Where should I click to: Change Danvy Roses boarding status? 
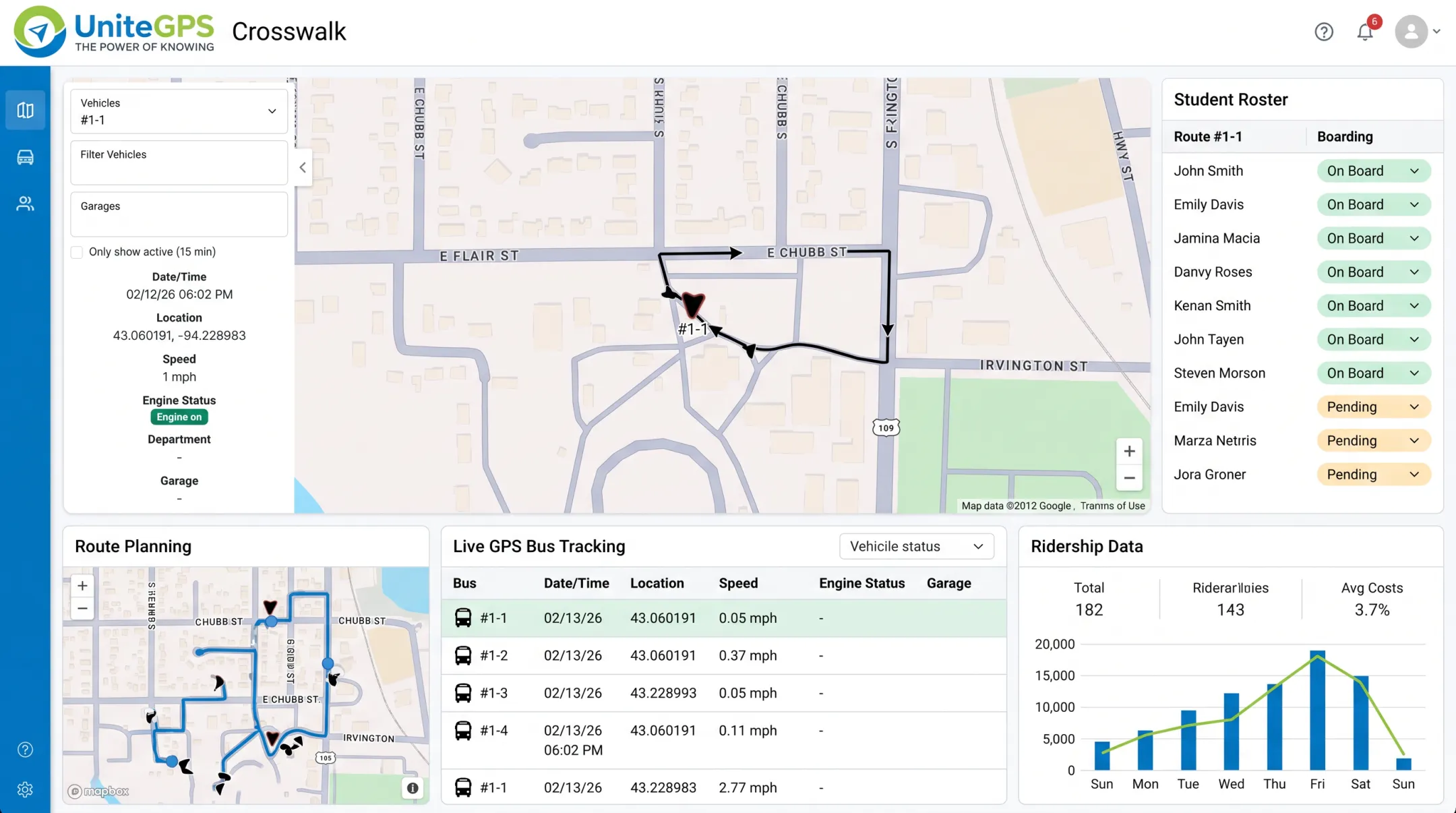pyautogui.click(x=1373, y=272)
